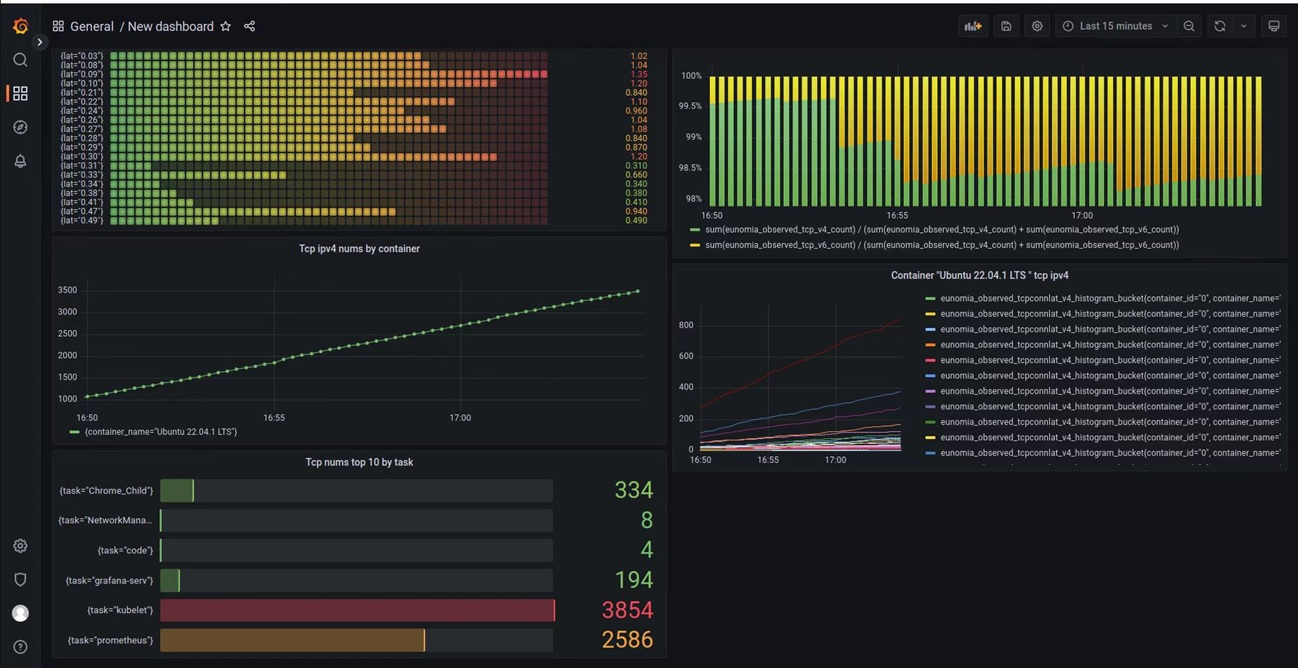Open the Tcp ipv4 nums by container panel menu

tap(359, 248)
